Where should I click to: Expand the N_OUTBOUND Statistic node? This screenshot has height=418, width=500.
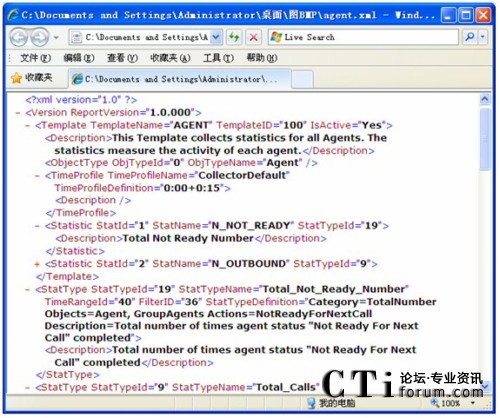pos(37,264)
